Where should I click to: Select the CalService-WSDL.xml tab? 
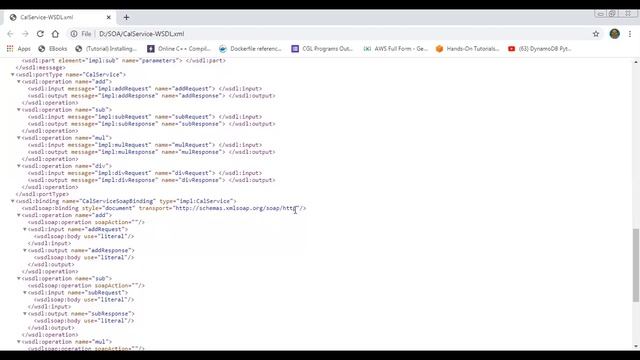(x=60, y=17)
